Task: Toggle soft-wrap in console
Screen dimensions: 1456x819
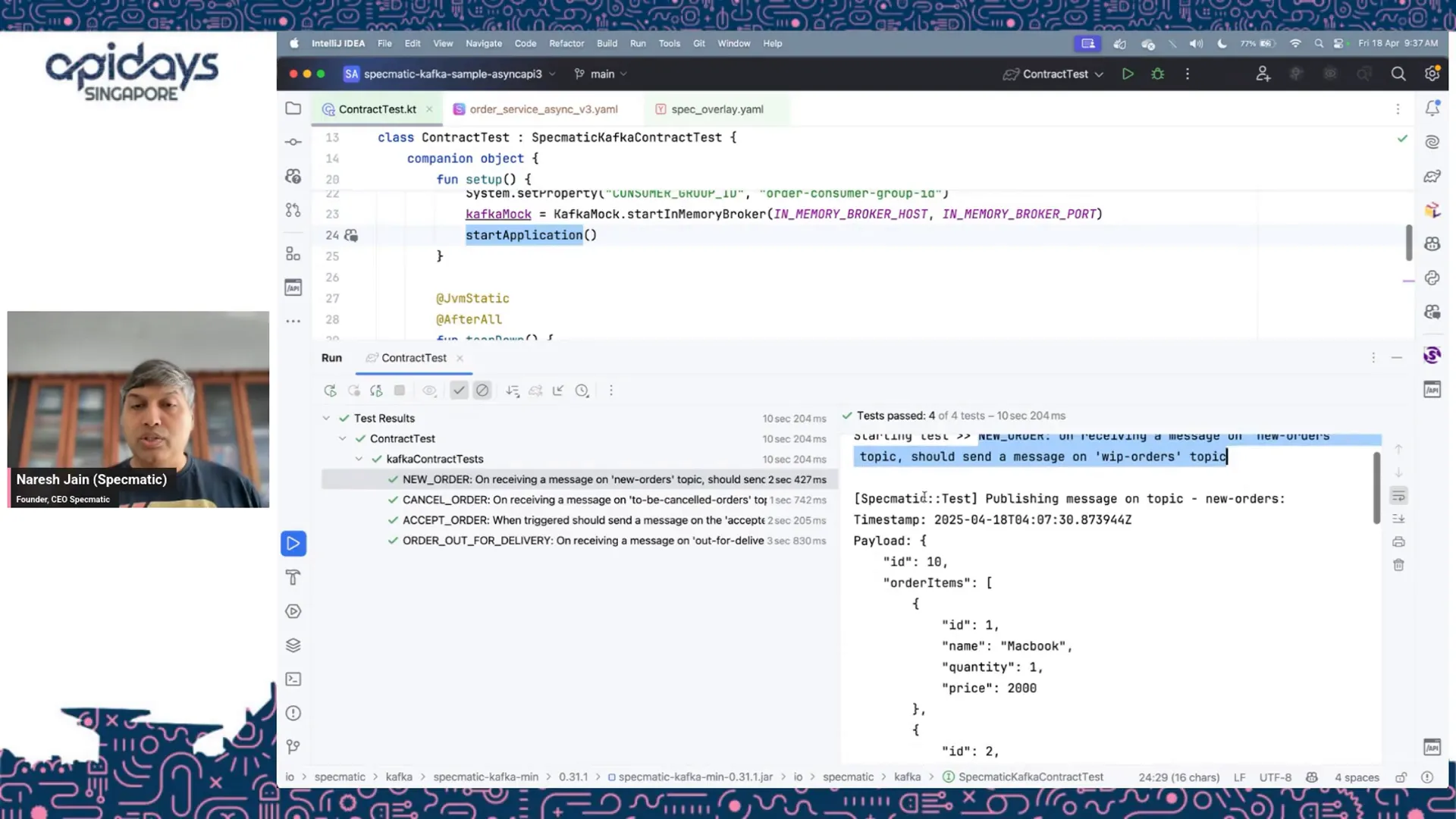Action: coord(1399,496)
